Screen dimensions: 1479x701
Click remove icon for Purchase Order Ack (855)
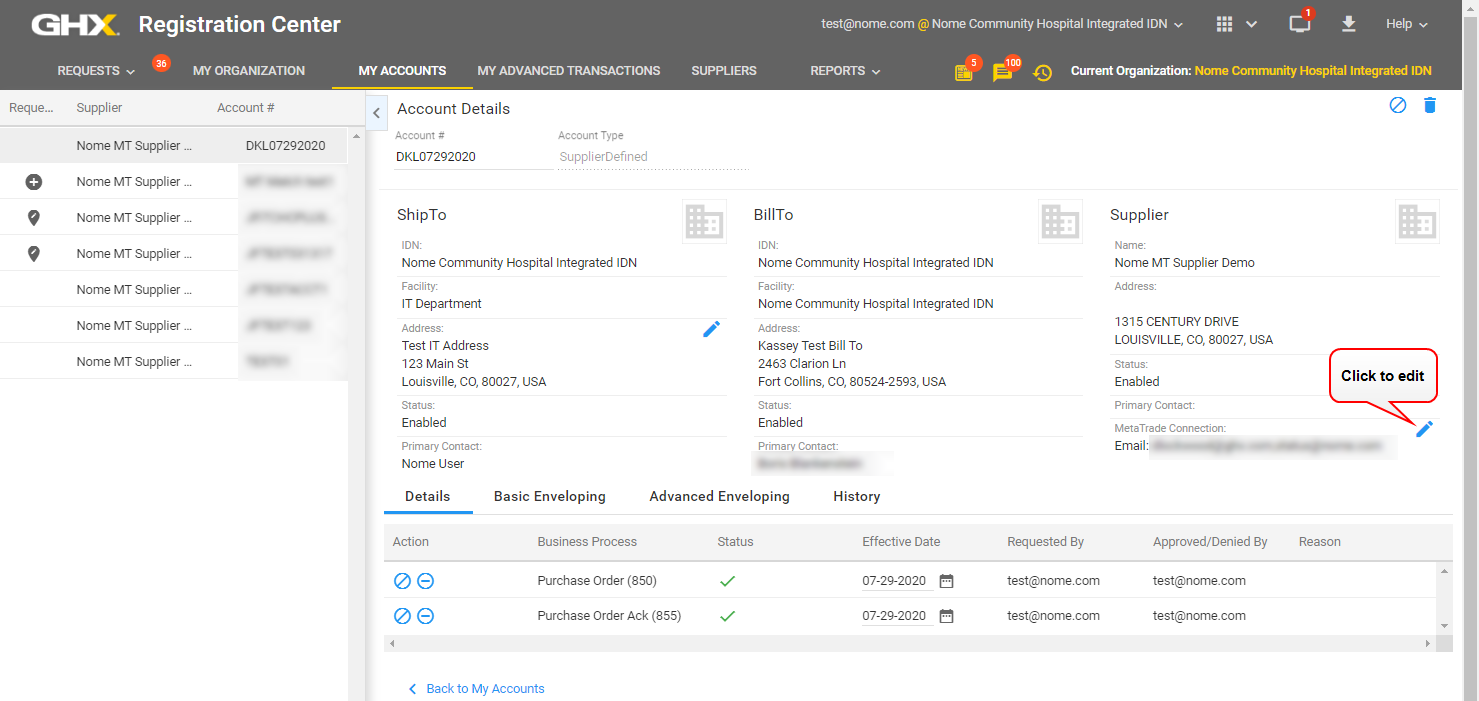425,616
